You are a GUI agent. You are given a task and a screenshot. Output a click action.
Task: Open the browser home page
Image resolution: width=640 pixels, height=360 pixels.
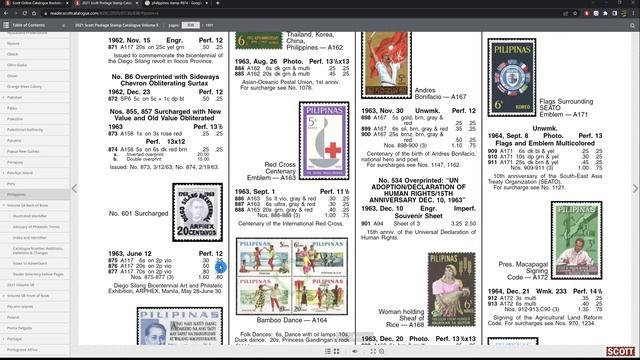[x=34, y=13]
